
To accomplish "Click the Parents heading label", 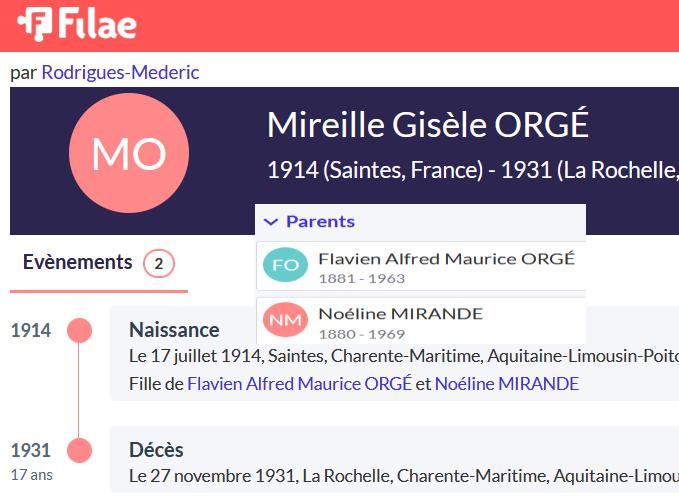I will pos(320,221).
